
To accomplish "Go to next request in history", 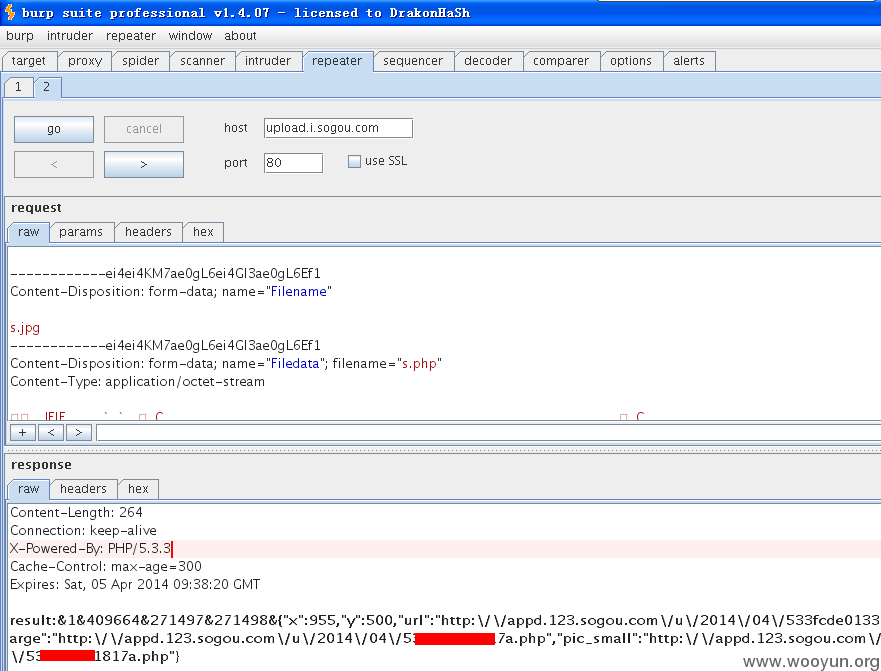I will (x=144, y=165).
